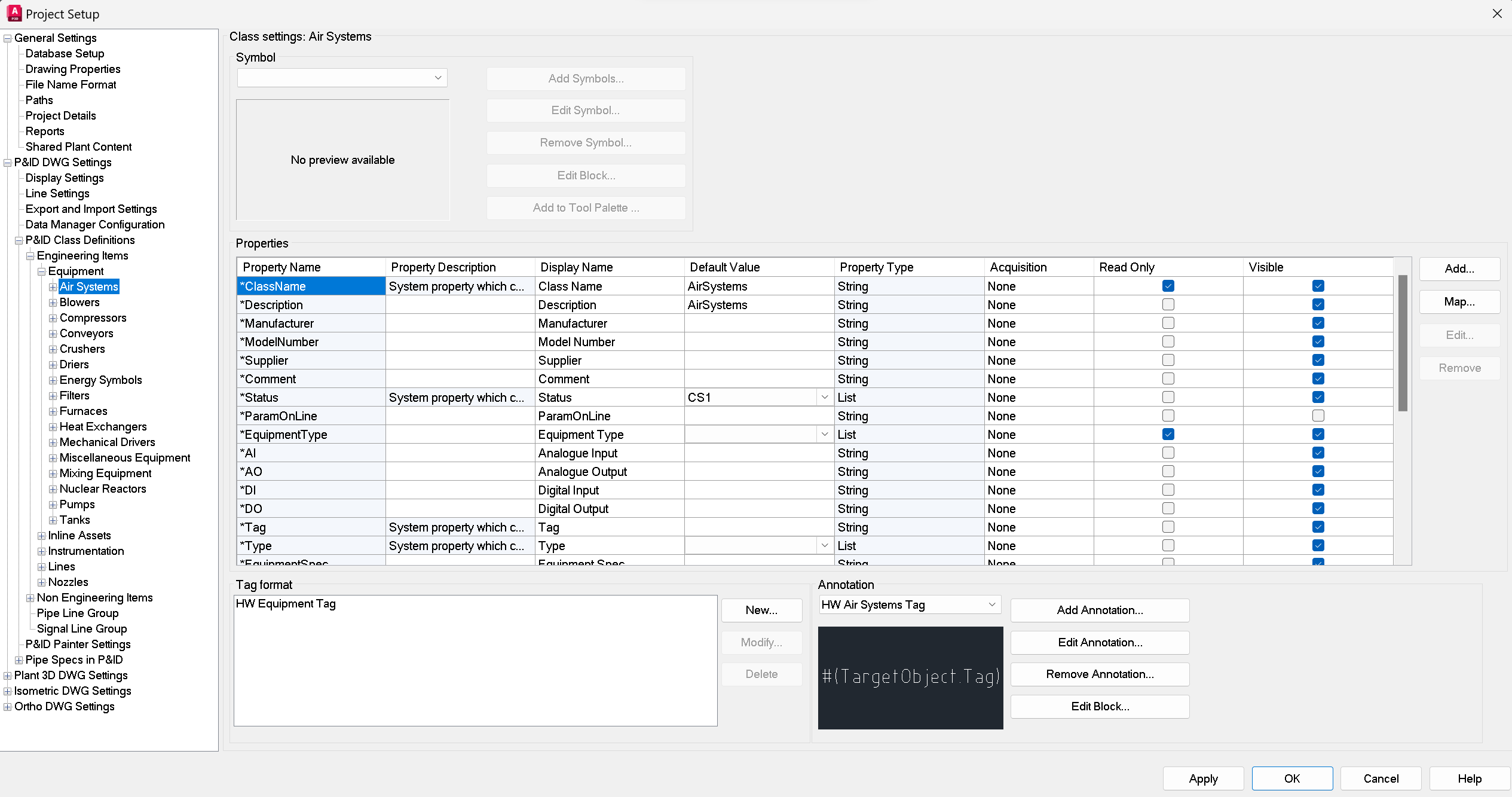Image resolution: width=1512 pixels, height=797 pixels.
Task: Click the Project Setup application icon
Action: (x=14, y=13)
